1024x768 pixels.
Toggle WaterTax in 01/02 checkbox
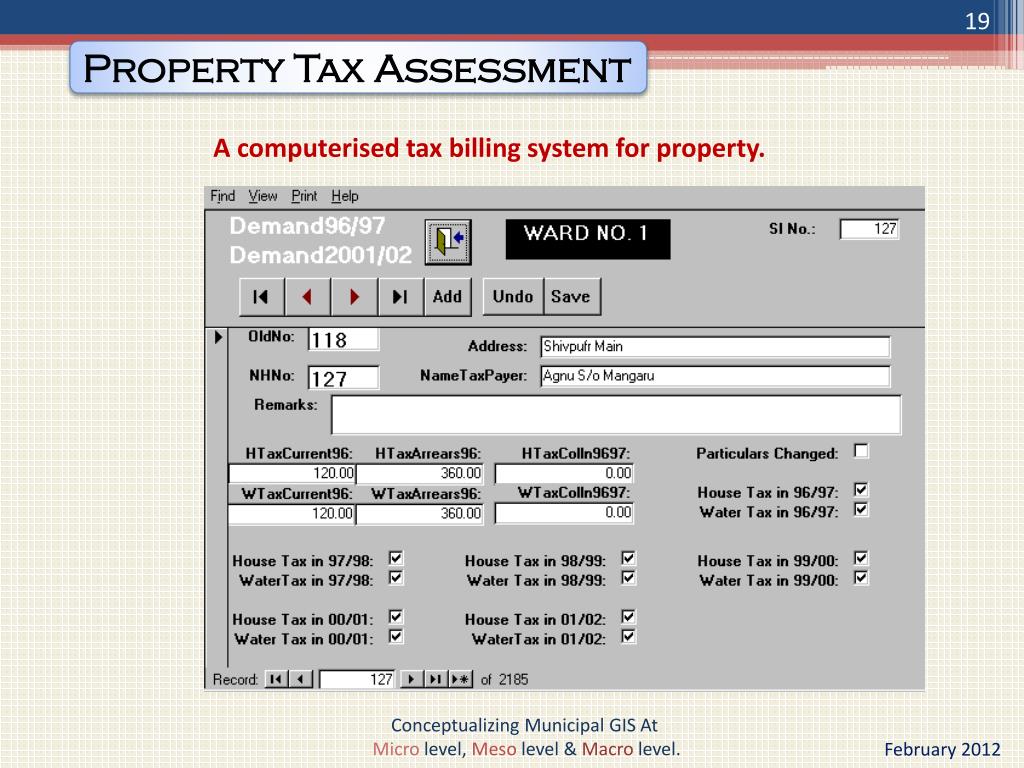coord(628,637)
